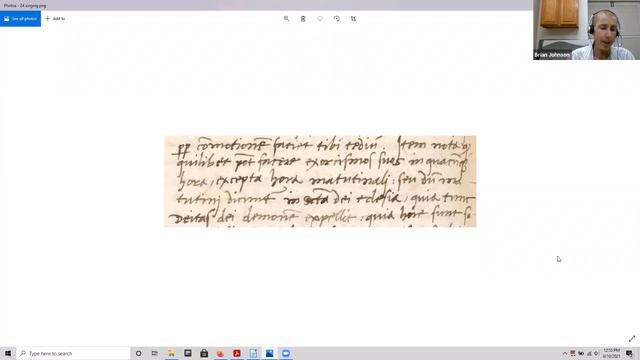This screenshot has height=360, width=640.
Task: Switch to the Zoom taskbar icon
Action: pos(286,353)
